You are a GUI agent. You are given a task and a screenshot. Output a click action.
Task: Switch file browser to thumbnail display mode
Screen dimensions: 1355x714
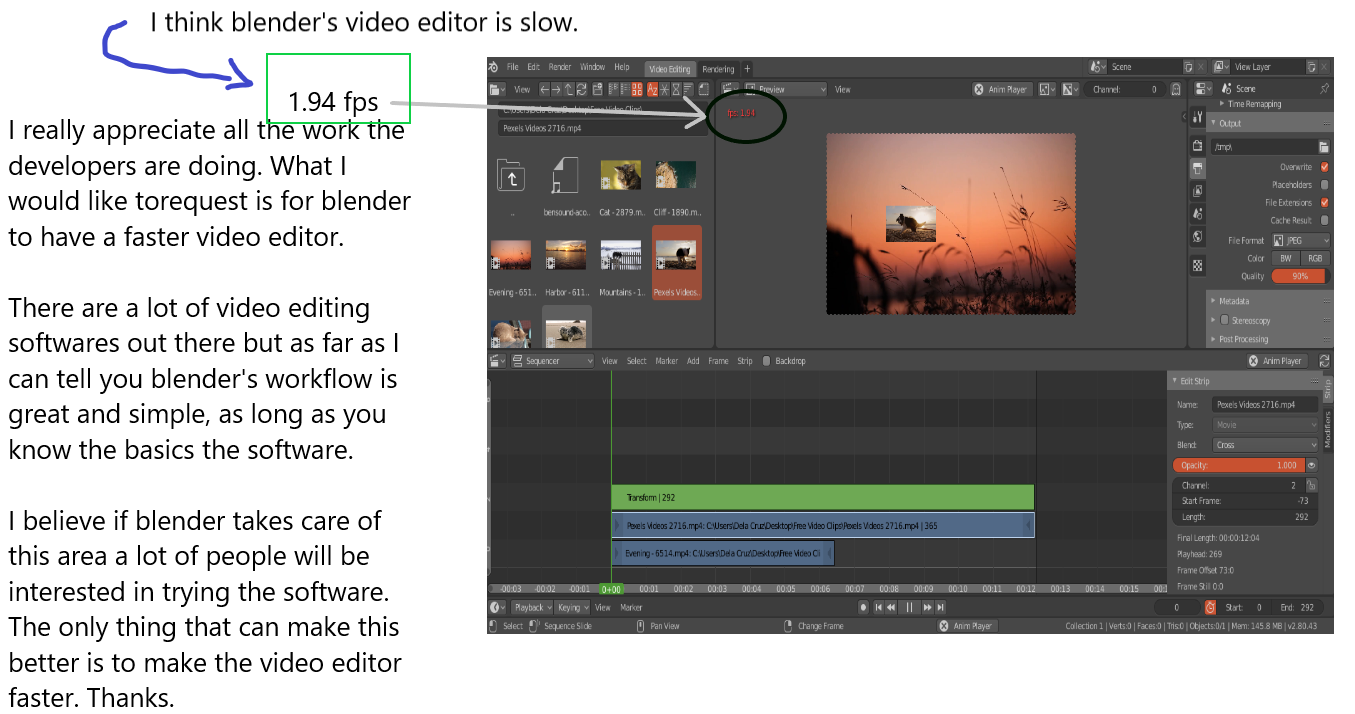click(636, 89)
